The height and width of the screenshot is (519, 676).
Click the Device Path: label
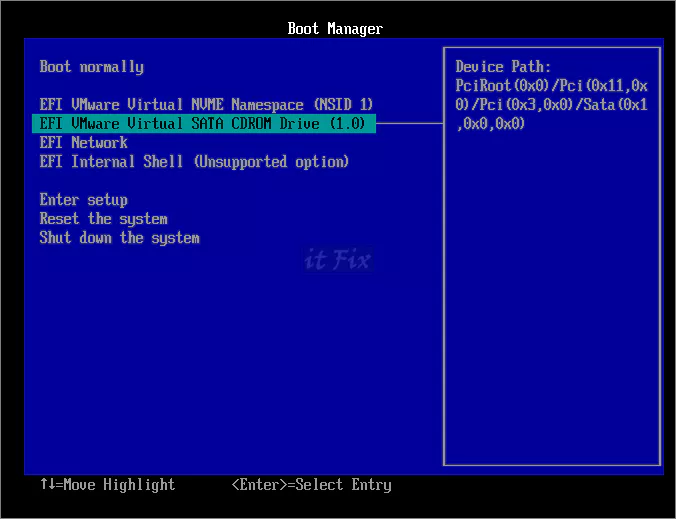(503, 67)
